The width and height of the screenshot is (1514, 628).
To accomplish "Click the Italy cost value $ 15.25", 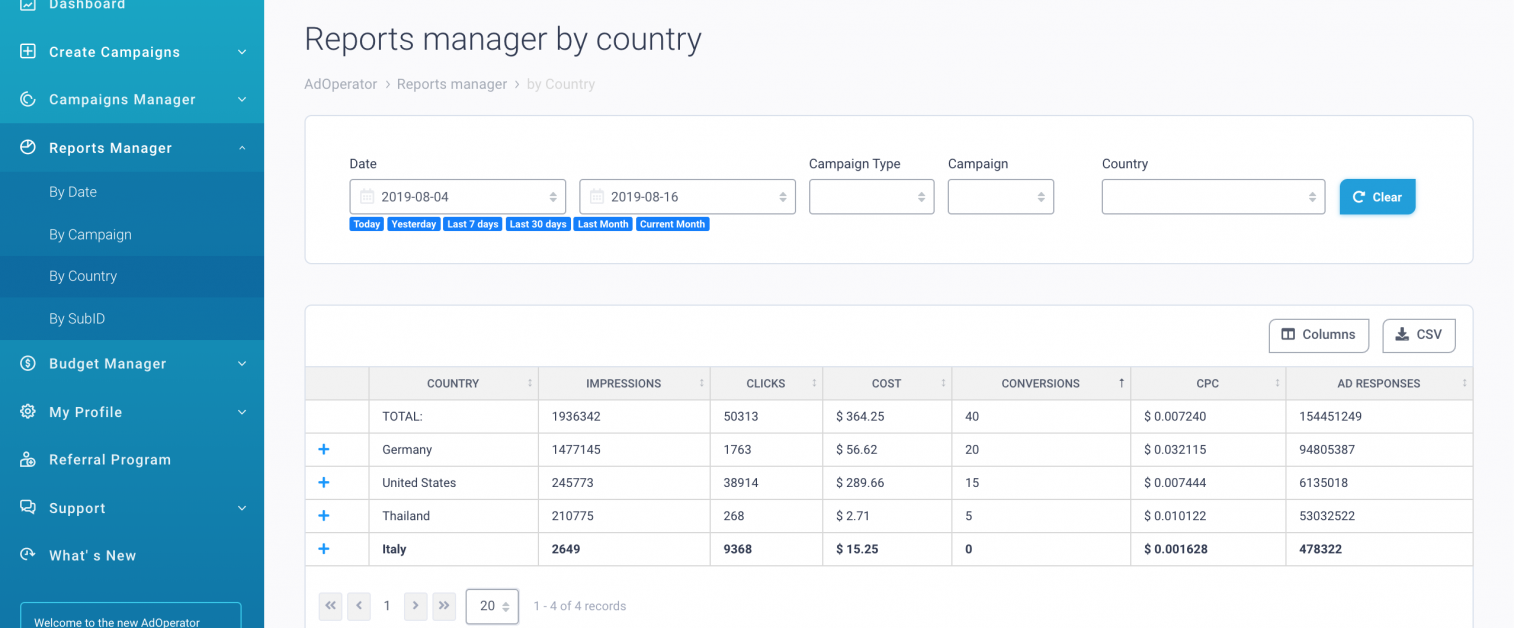I will click(857, 549).
